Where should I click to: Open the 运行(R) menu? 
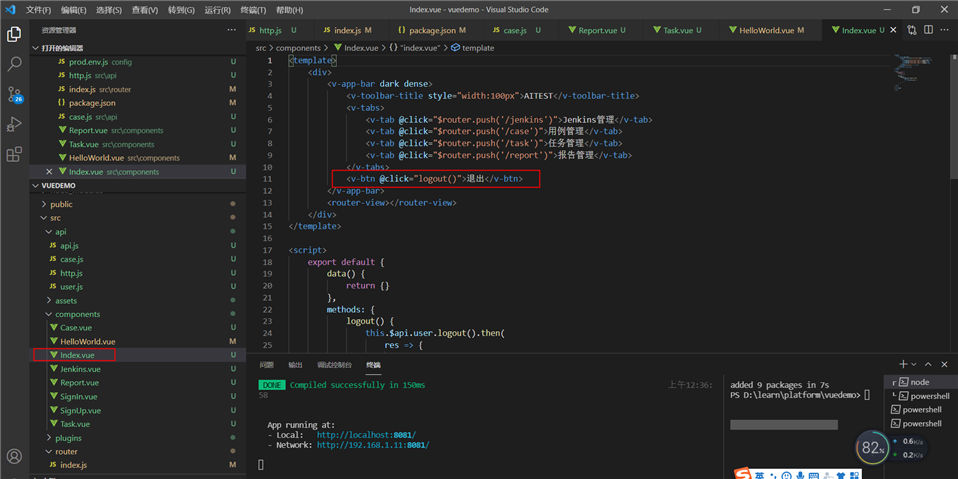(x=218, y=10)
